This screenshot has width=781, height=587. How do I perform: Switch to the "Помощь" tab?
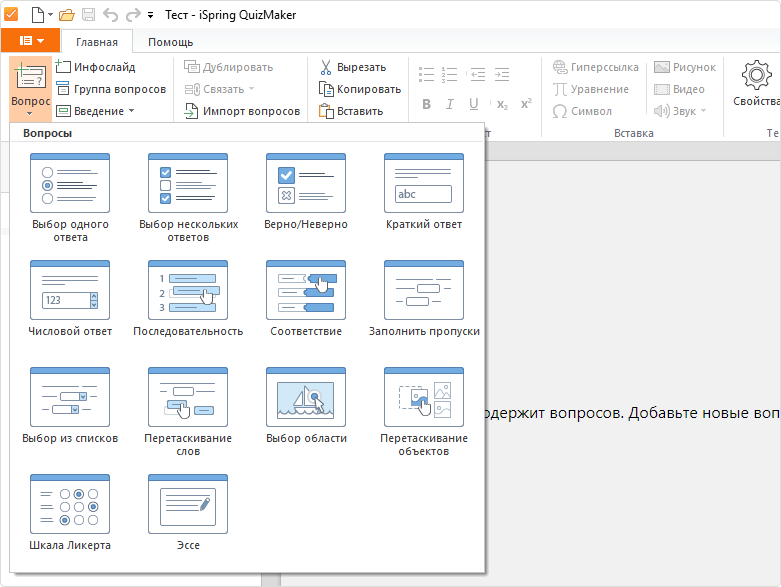pyautogui.click(x=170, y=42)
